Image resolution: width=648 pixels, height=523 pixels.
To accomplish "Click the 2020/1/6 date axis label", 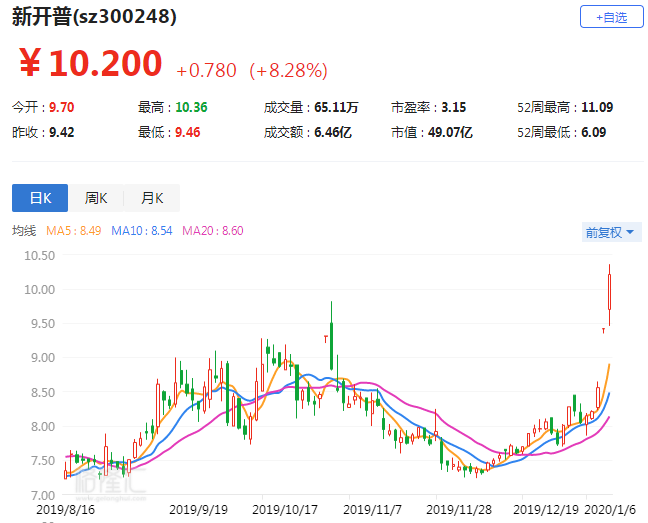I will [610, 510].
